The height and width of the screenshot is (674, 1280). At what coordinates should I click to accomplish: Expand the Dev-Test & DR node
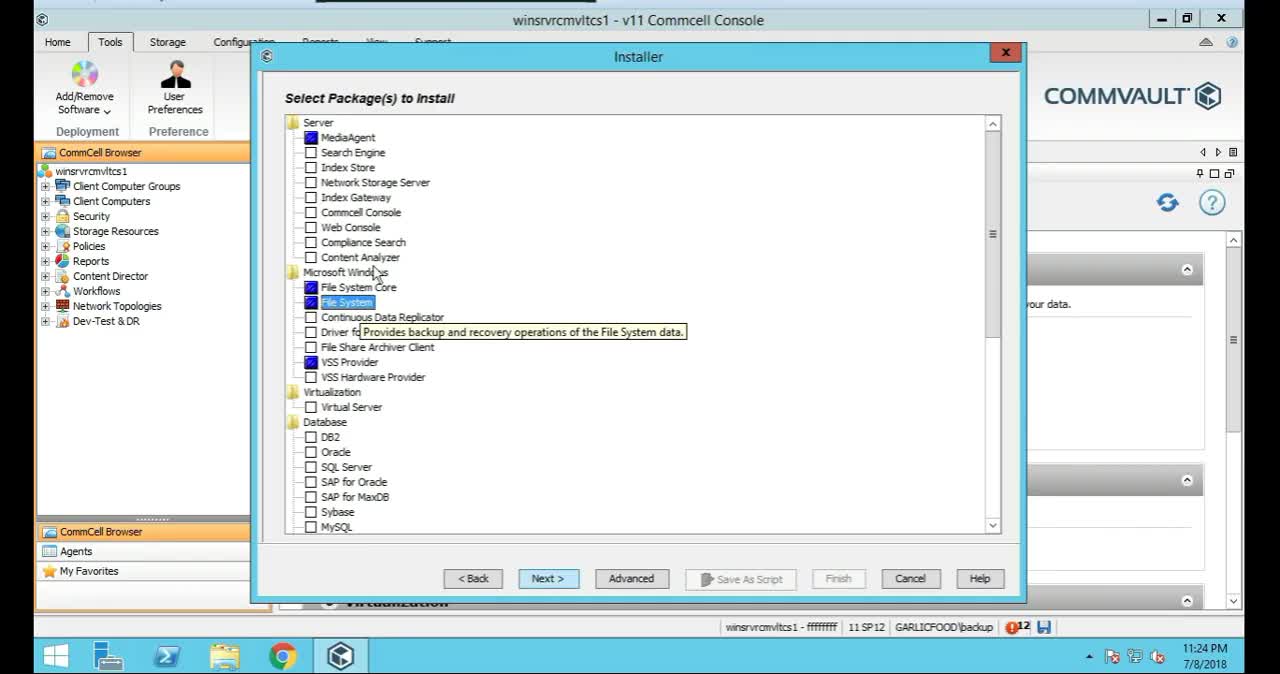click(45, 321)
